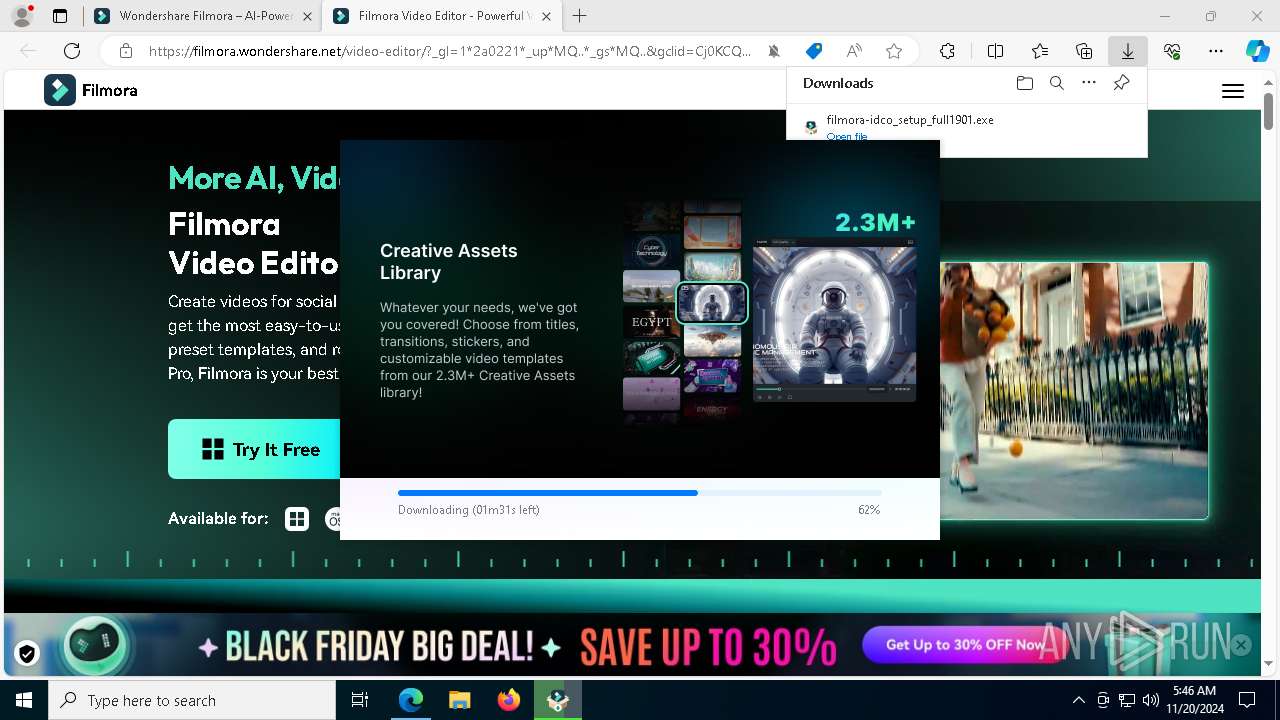View site information padlock icon
Viewport: 1280px width, 720px height.
[x=125, y=51]
